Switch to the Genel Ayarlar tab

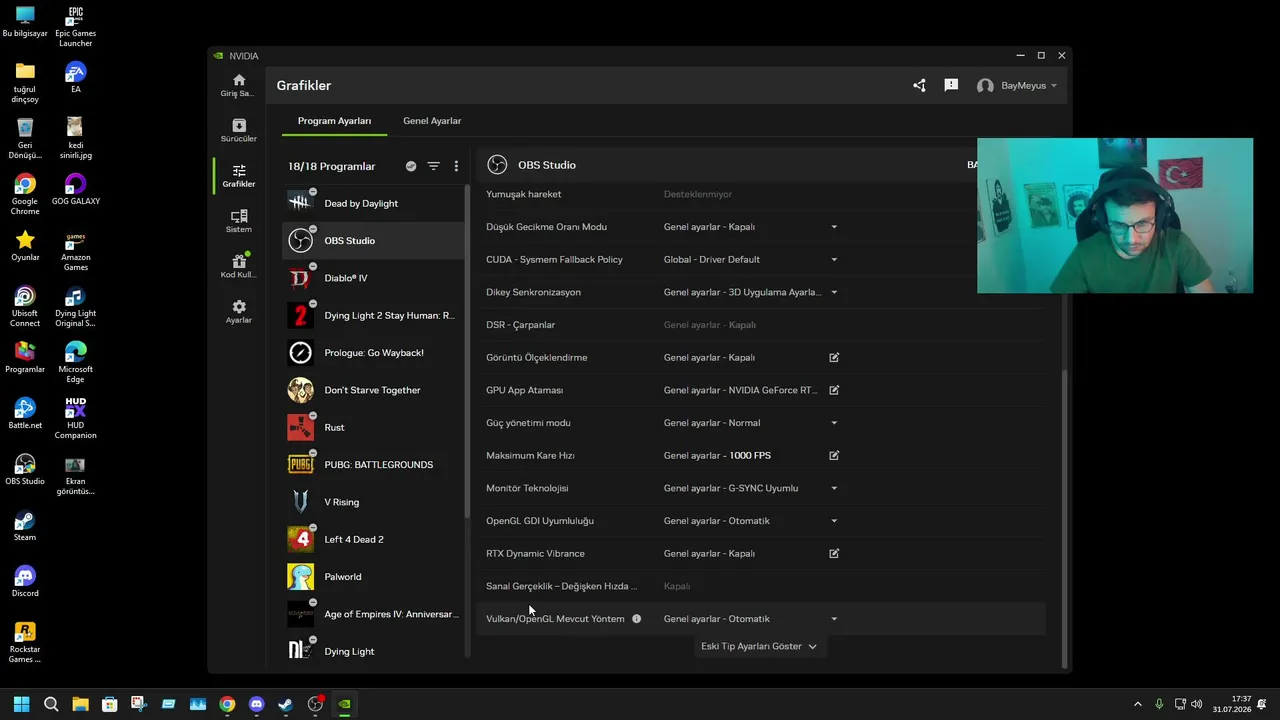(432, 121)
